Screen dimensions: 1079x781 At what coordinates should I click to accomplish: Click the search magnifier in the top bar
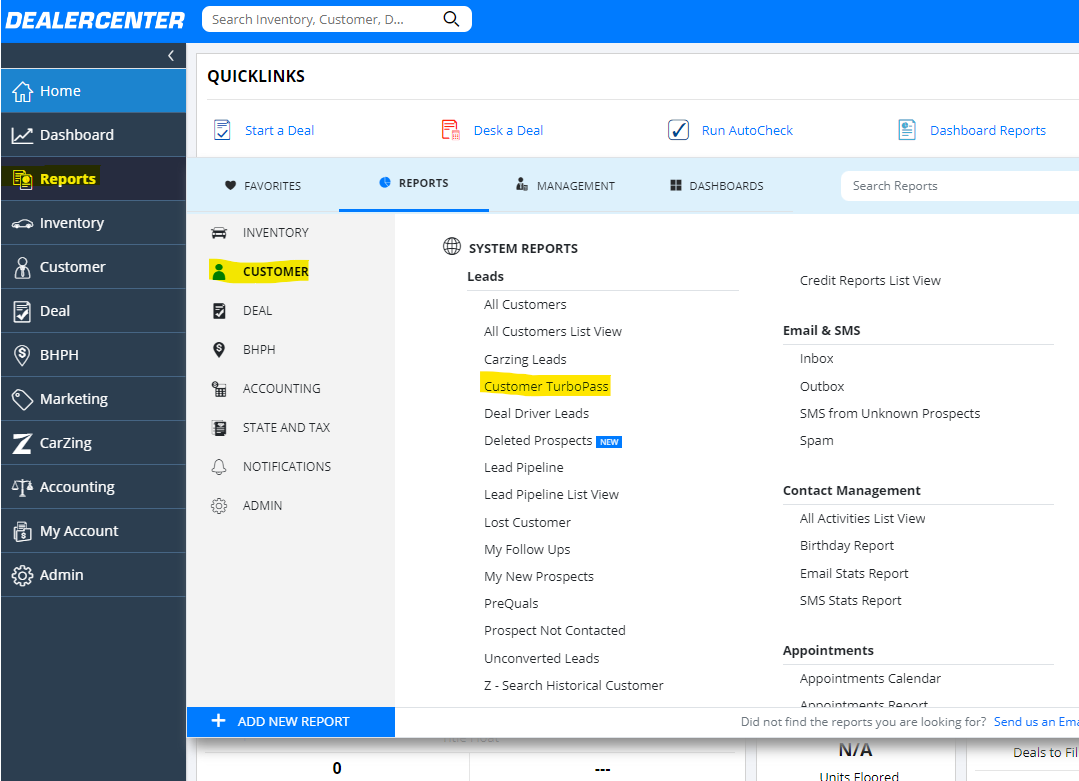(x=451, y=18)
